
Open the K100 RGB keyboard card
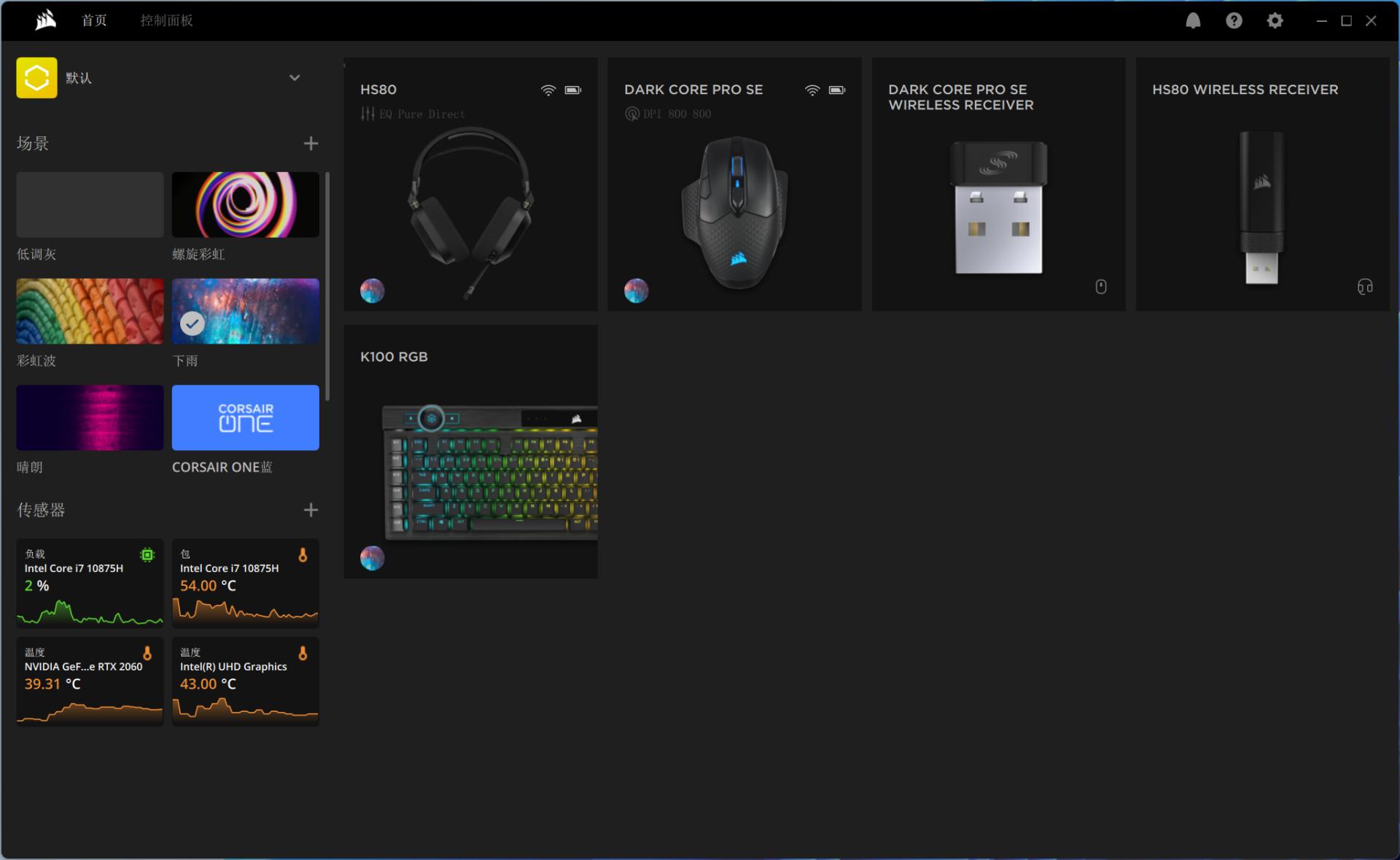[471, 452]
